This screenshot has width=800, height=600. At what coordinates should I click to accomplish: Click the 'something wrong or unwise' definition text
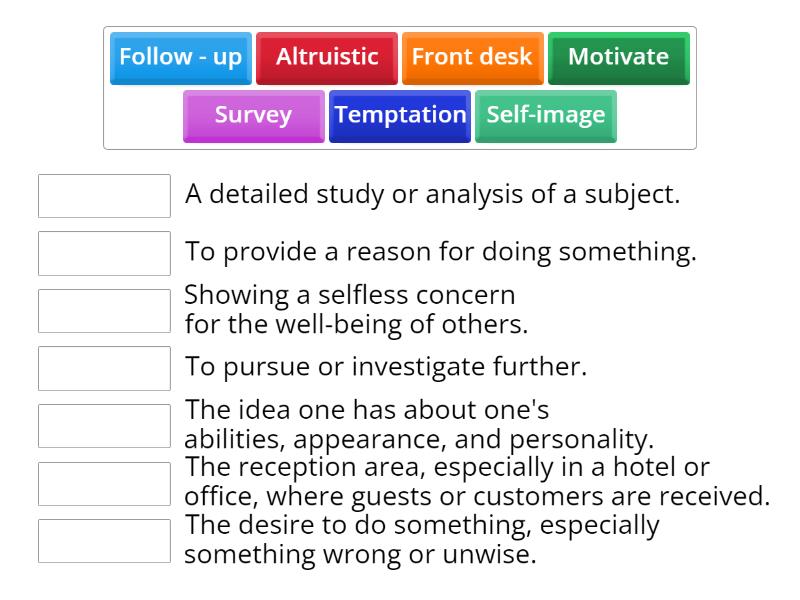(x=360, y=555)
